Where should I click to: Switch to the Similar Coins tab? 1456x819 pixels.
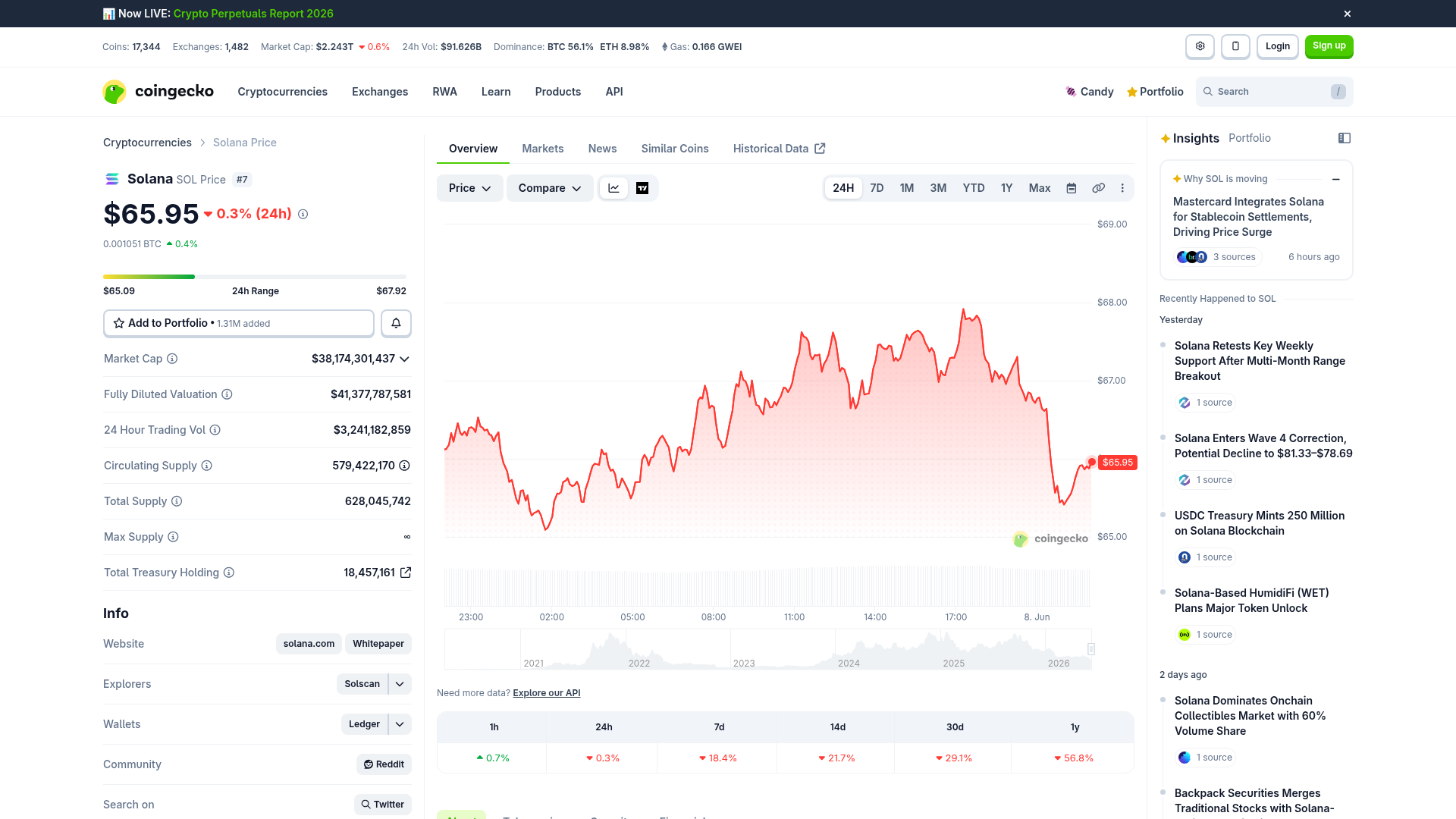pos(675,149)
